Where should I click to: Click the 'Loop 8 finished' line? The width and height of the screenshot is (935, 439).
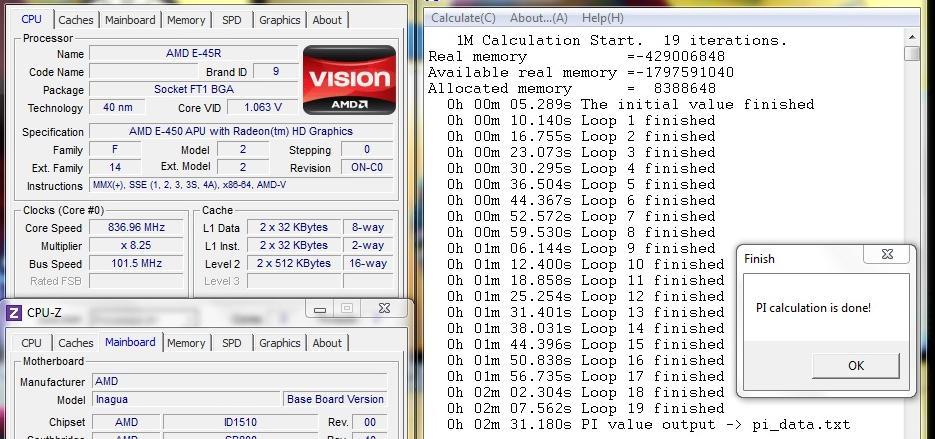(581, 233)
